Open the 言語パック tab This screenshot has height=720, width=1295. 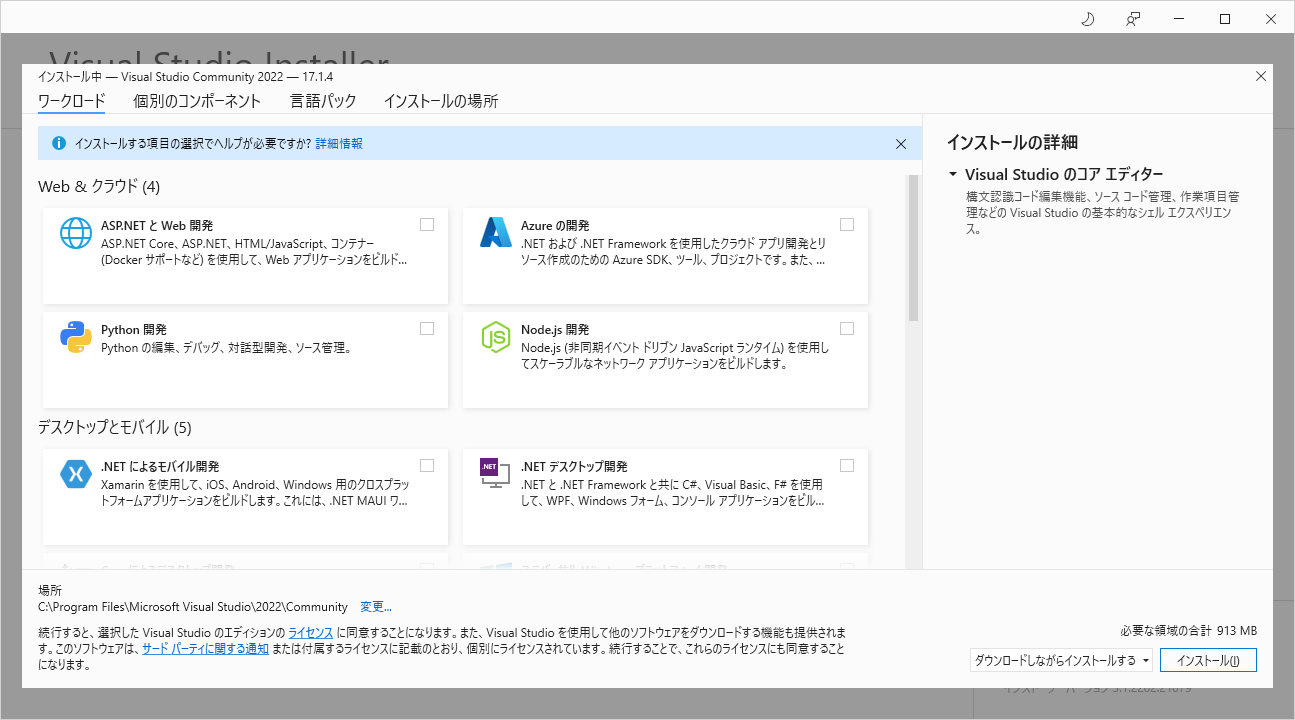pos(322,101)
